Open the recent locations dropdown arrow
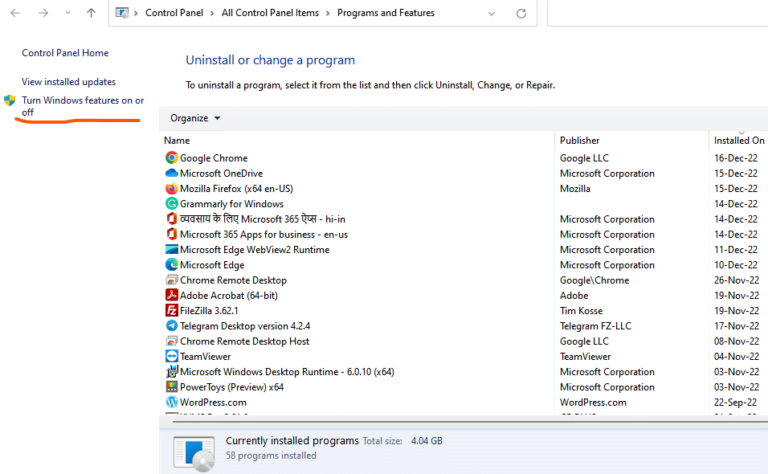This screenshot has height=474, width=768. pyautogui.click(x=68, y=13)
